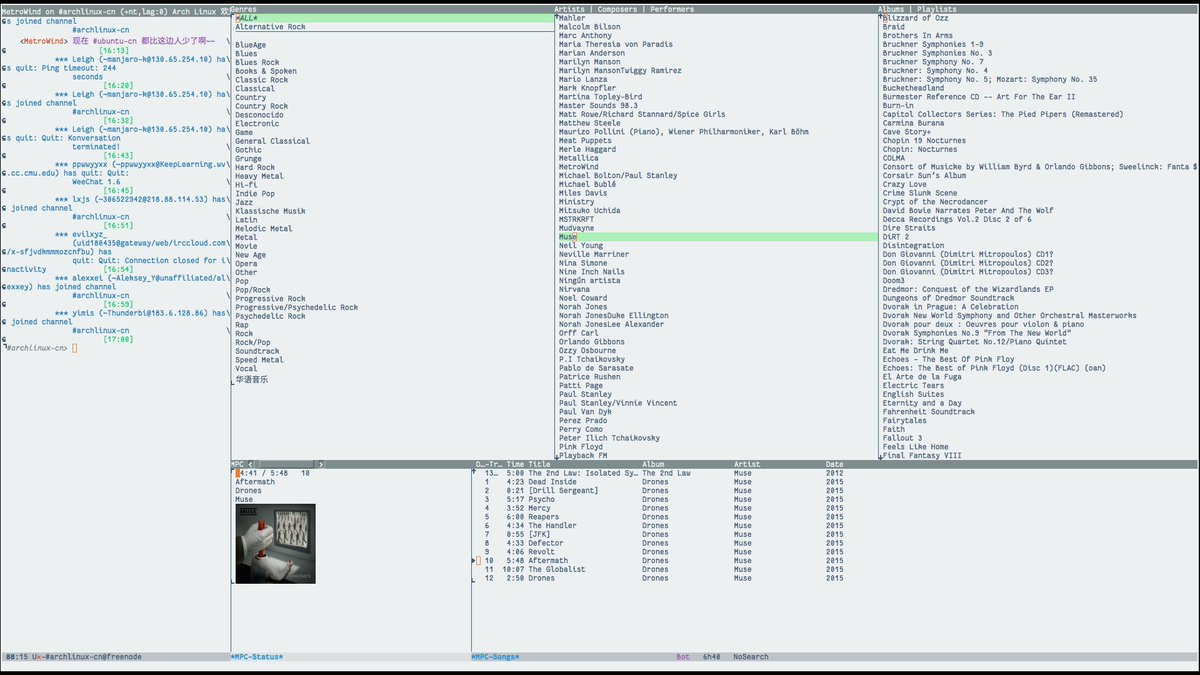
Task: Select the Progressive Rock genre
Action: point(270,299)
